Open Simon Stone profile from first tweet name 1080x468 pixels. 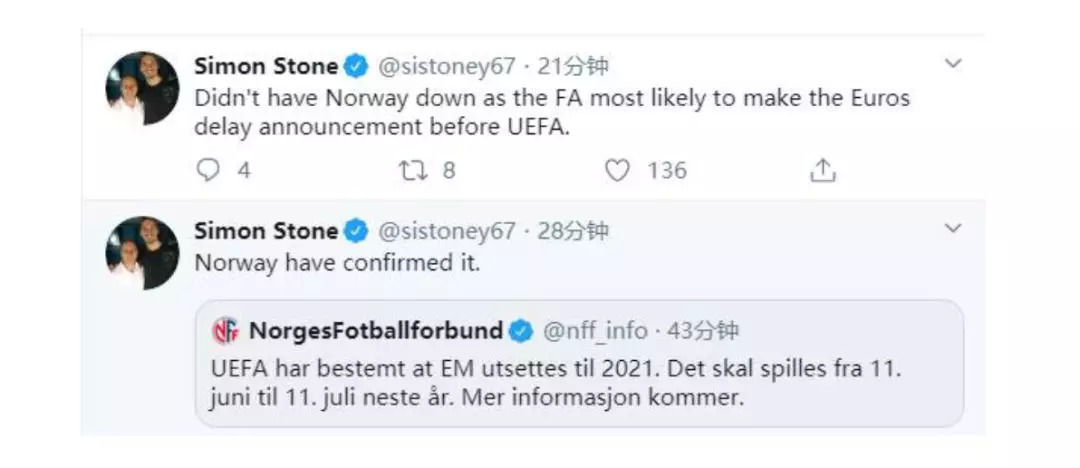(x=265, y=67)
